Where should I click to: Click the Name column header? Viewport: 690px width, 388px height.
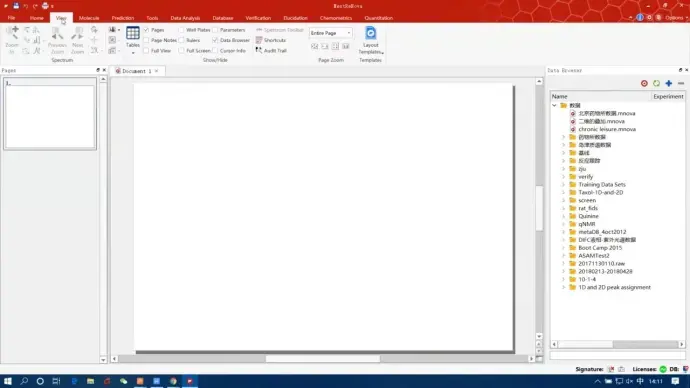[x=600, y=96]
